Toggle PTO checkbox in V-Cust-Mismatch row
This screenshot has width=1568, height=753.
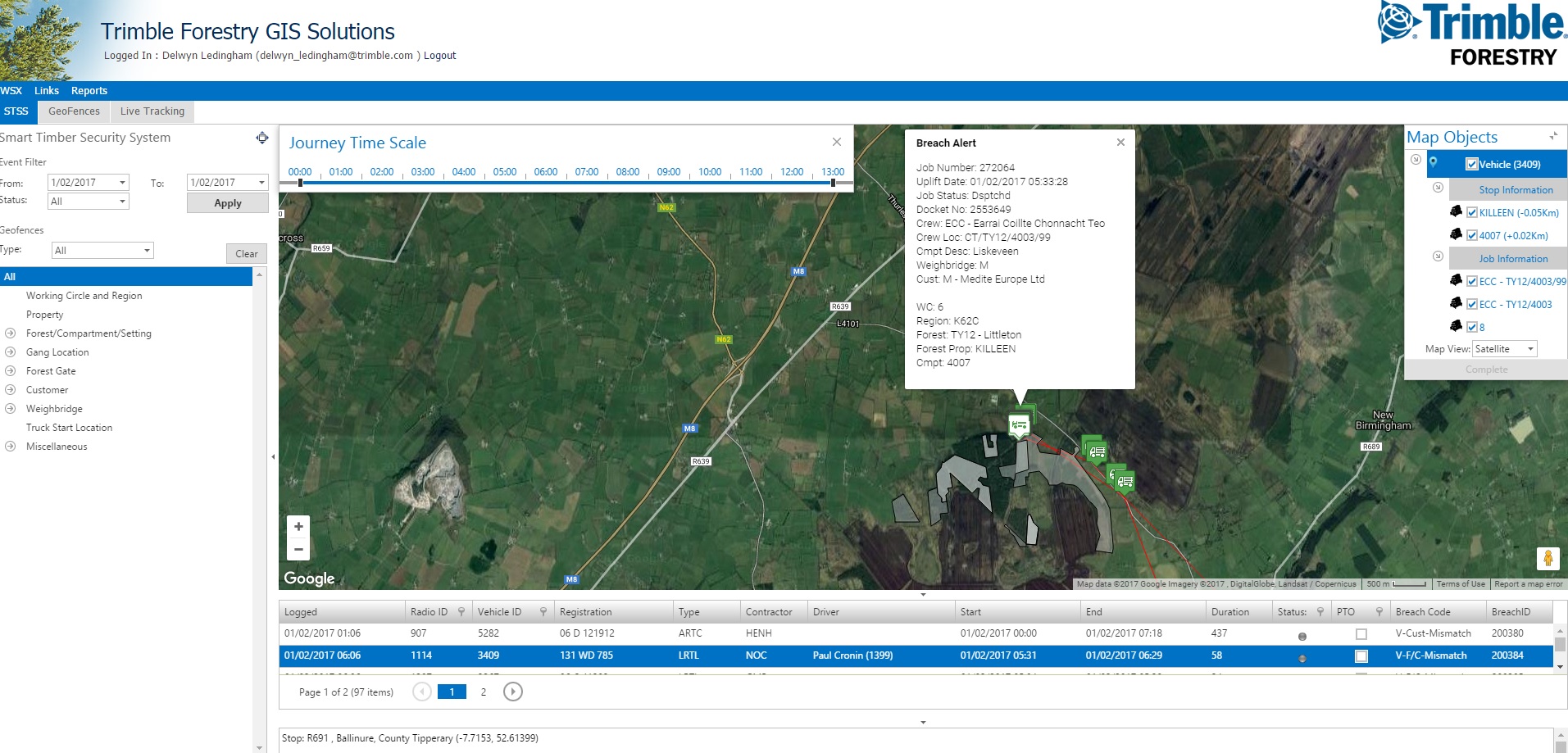click(1361, 634)
